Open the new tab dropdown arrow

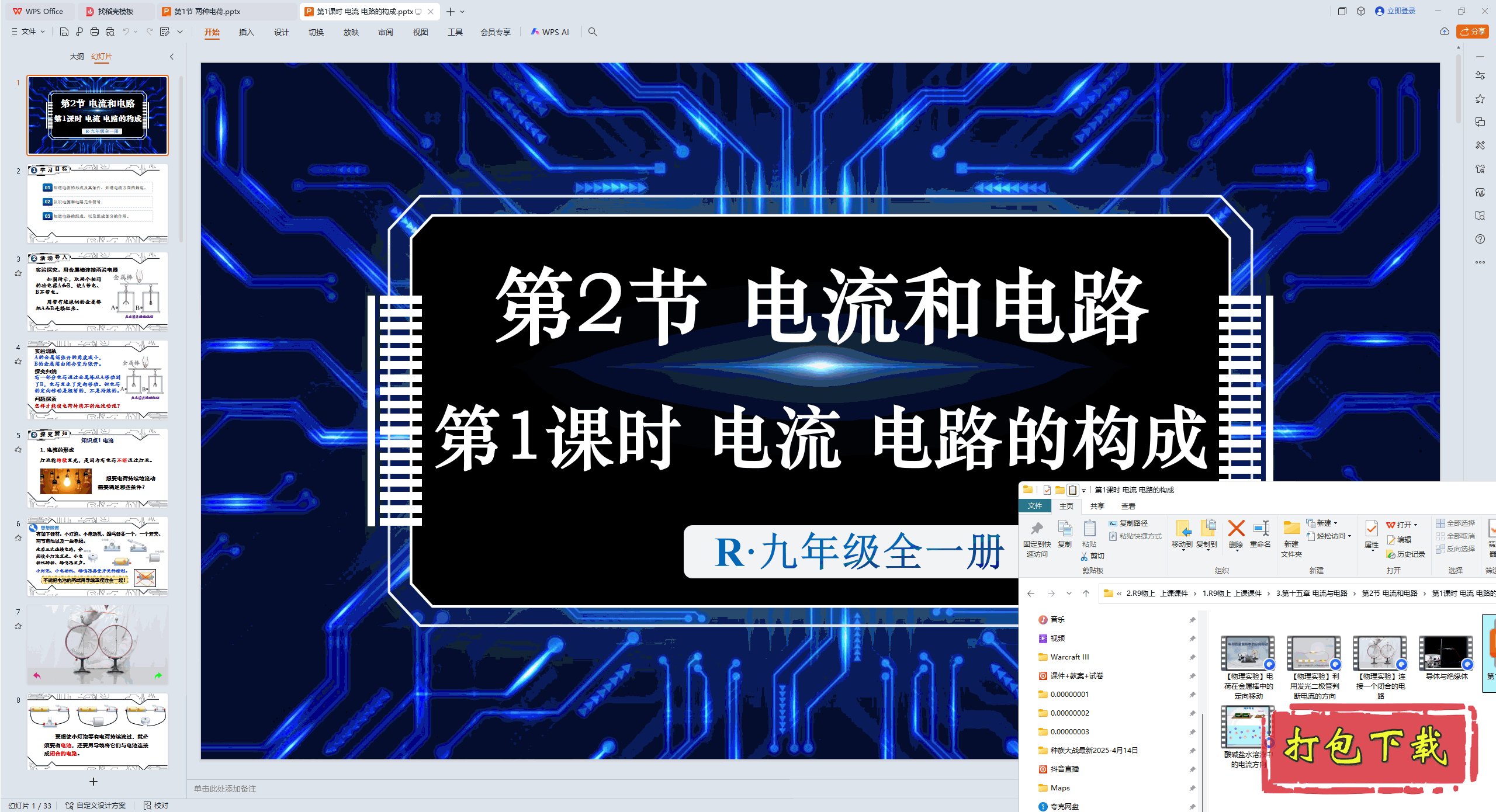(462, 12)
